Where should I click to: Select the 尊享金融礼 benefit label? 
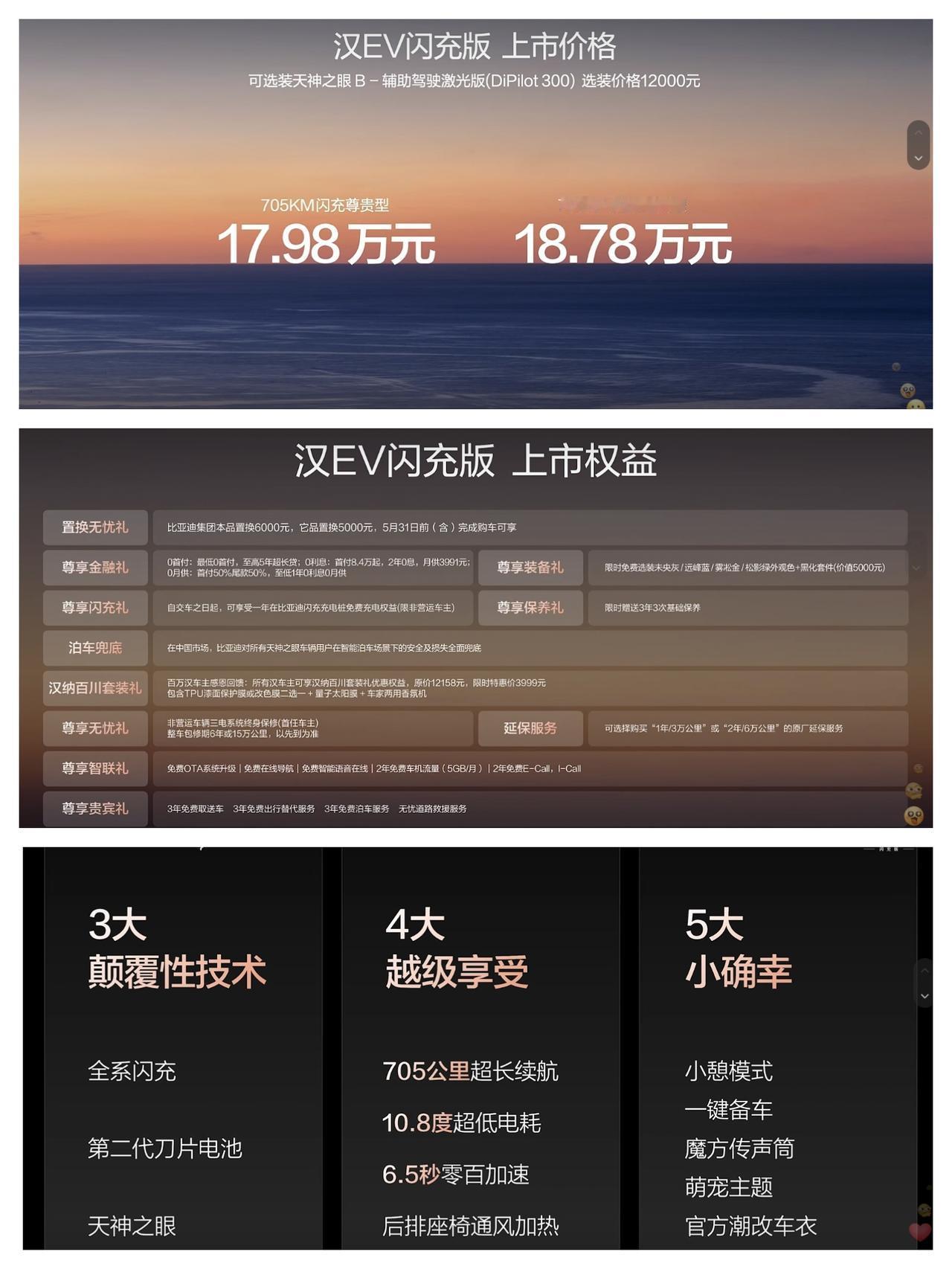(95, 568)
